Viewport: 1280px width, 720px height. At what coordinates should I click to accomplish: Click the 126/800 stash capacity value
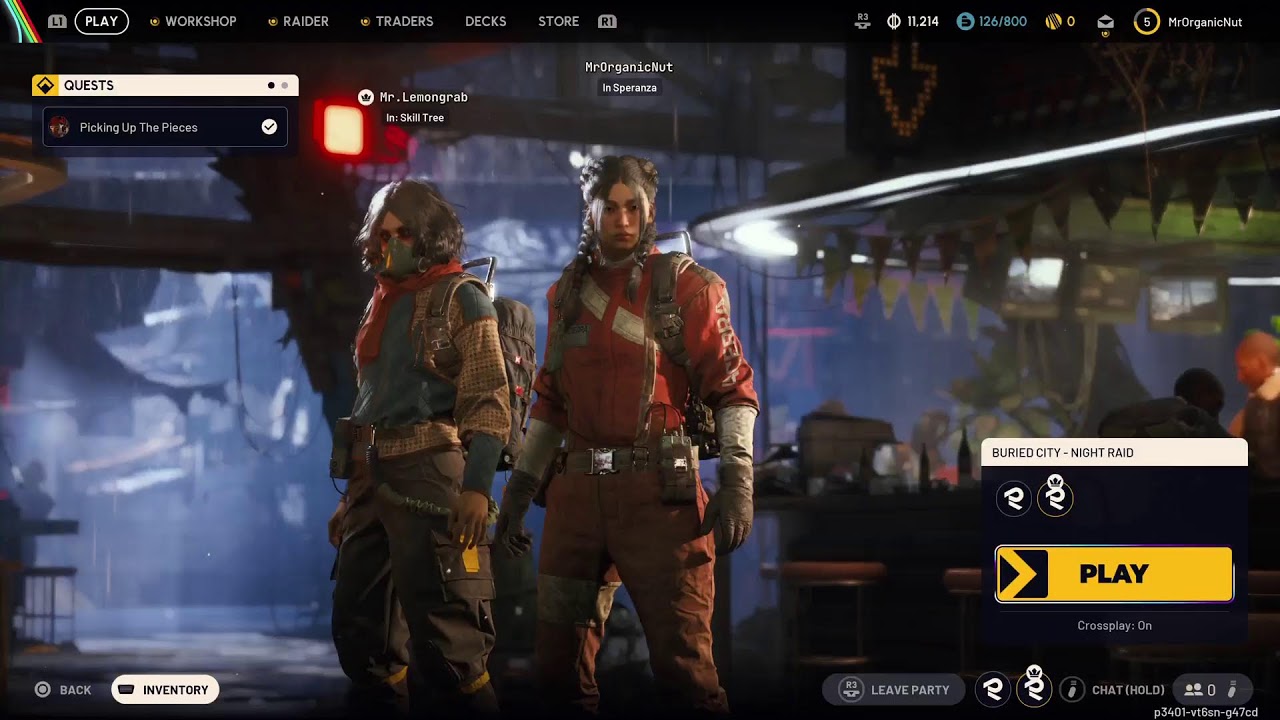click(1003, 21)
